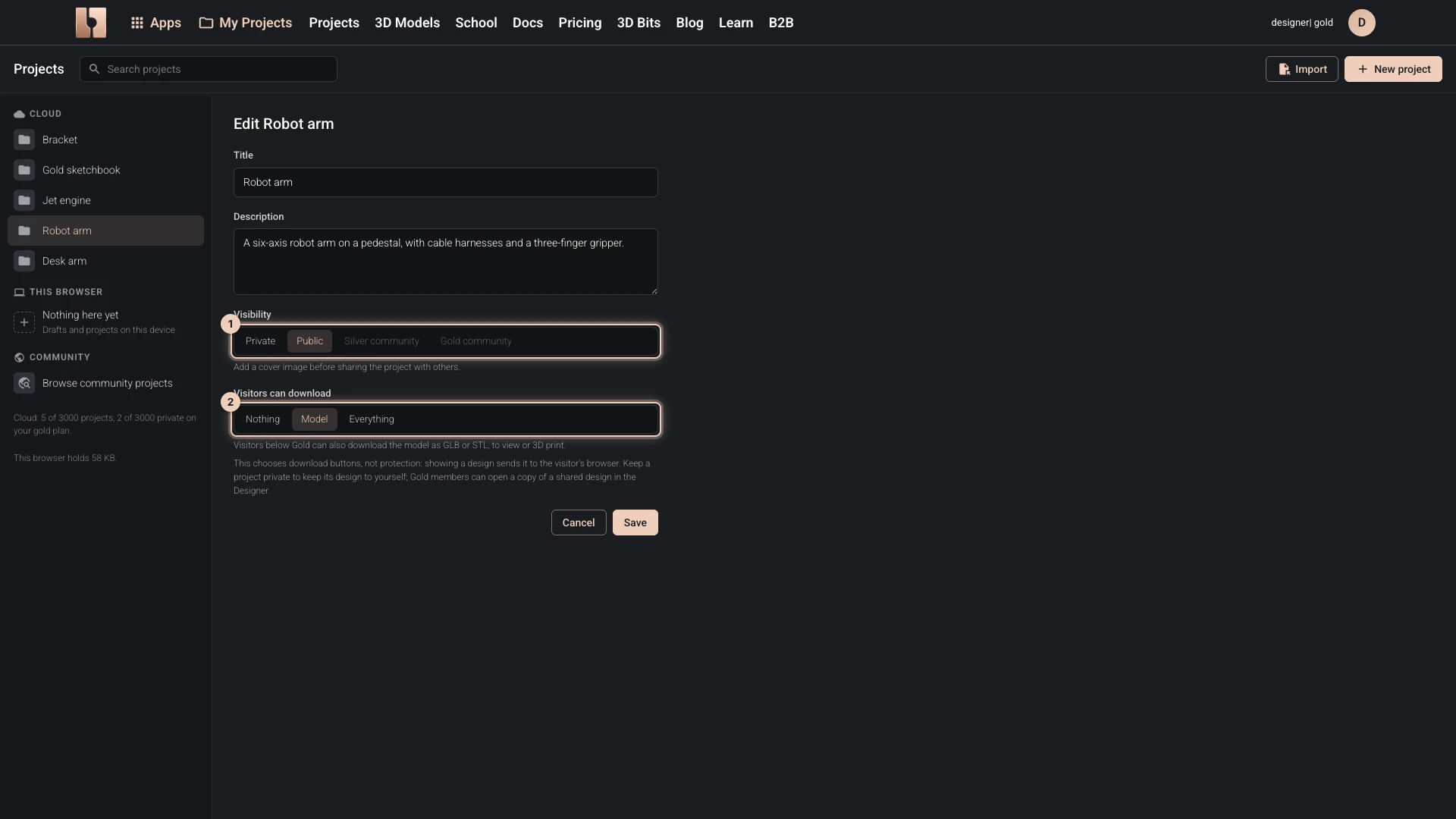Image resolution: width=1456 pixels, height=819 pixels.
Task: Click the My Projects label
Action: pyautogui.click(x=256, y=23)
